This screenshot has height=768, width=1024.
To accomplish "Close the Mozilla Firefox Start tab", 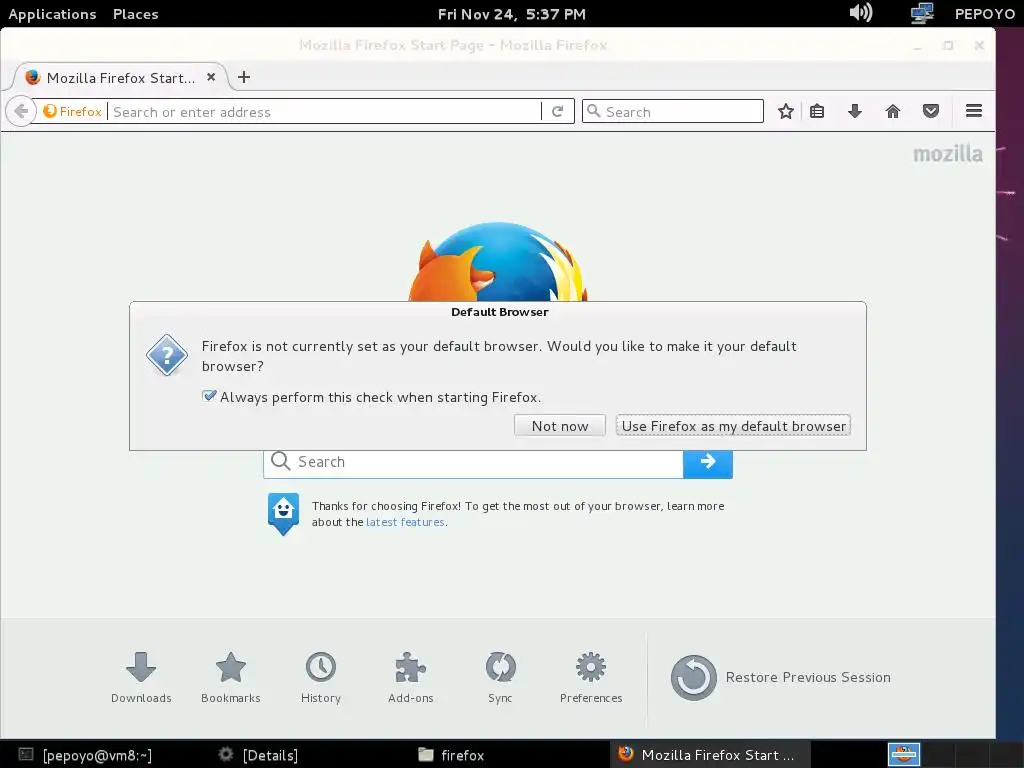I will coord(211,77).
